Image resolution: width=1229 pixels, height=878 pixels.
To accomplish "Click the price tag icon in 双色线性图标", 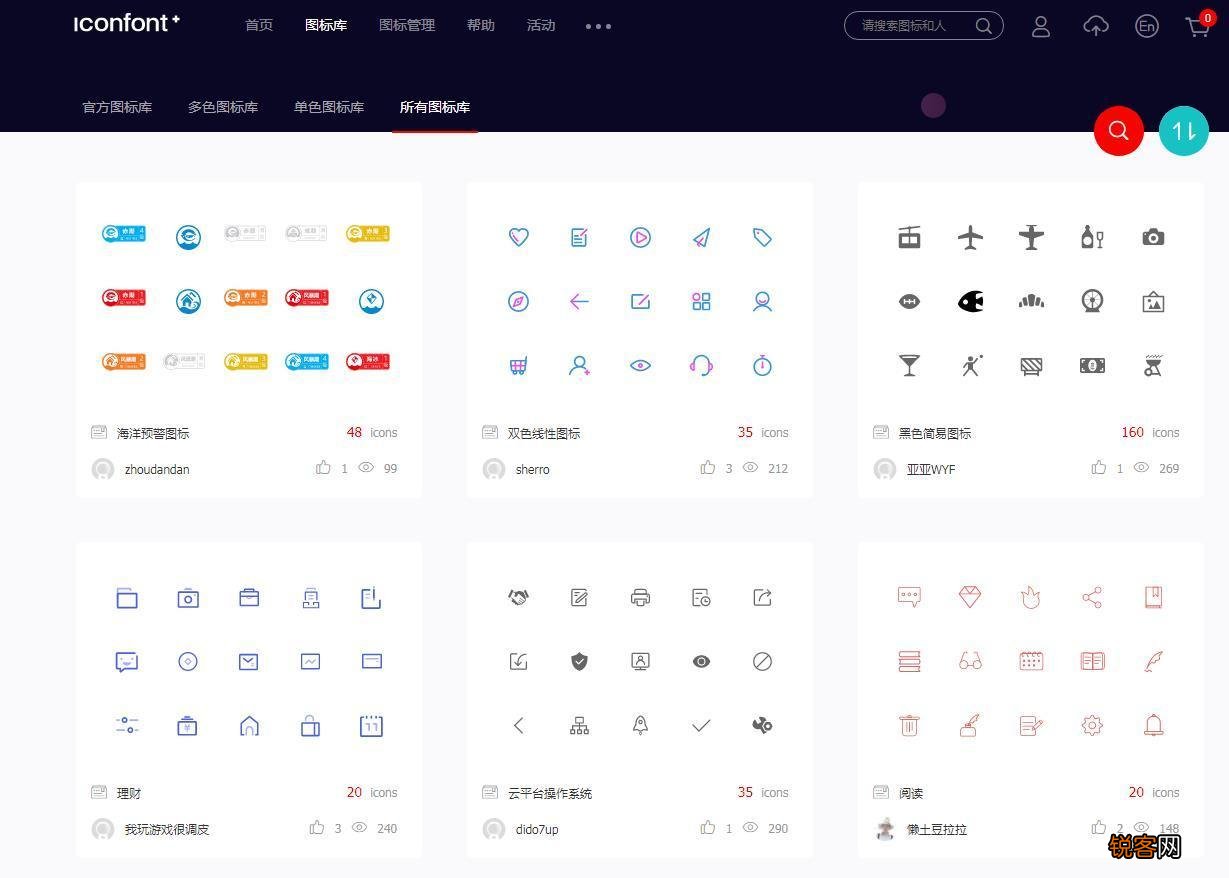I will coord(762,237).
